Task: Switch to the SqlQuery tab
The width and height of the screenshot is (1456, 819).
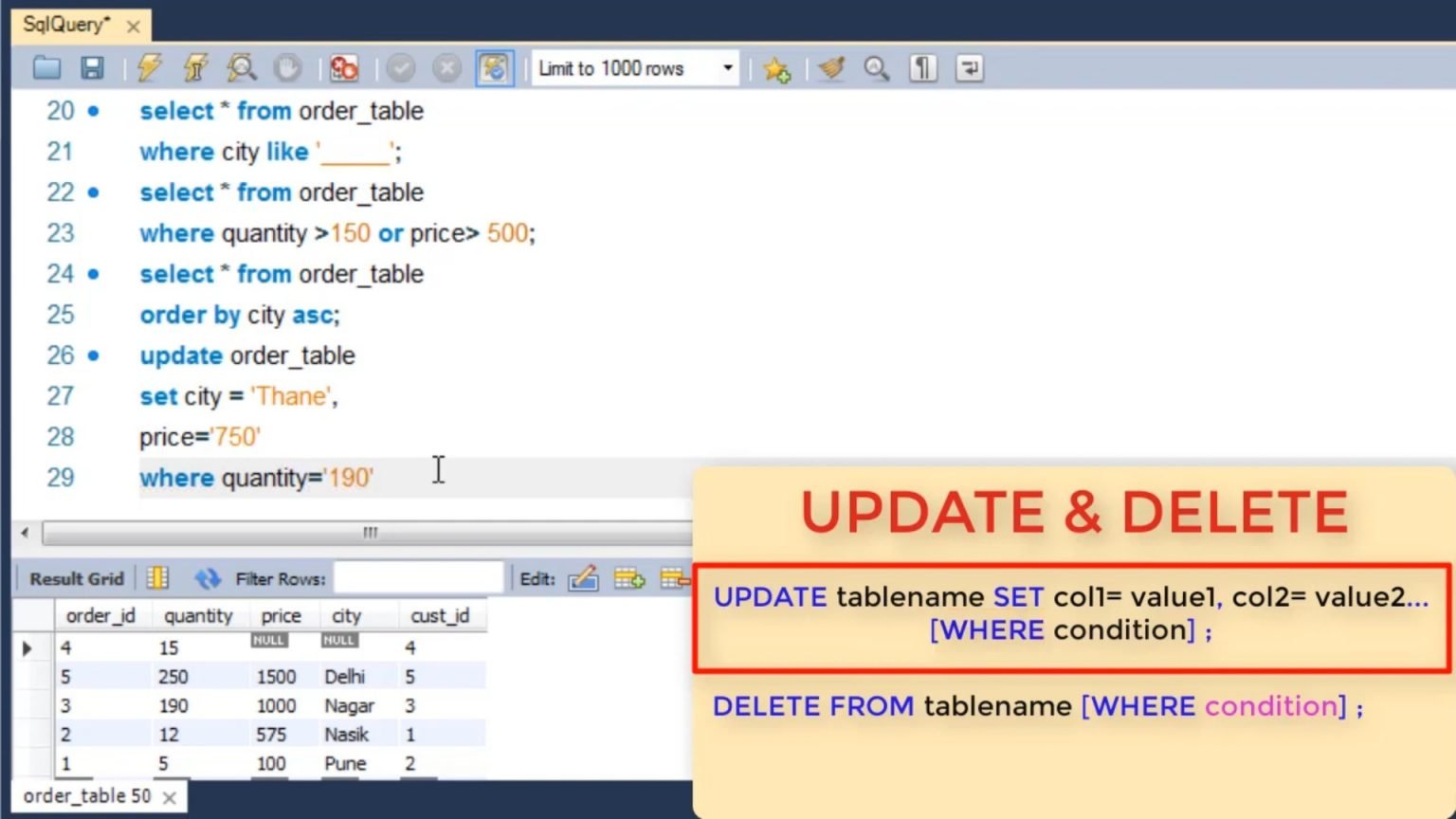Action: click(66, 26)
